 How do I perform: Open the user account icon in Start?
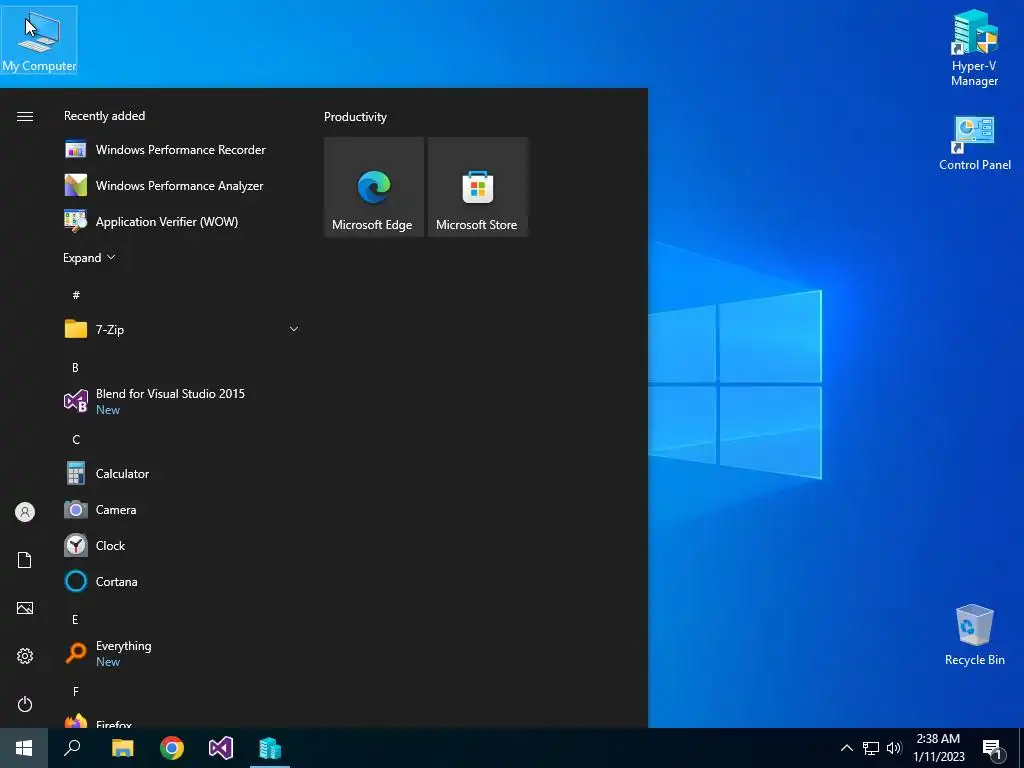pos(25,512)
